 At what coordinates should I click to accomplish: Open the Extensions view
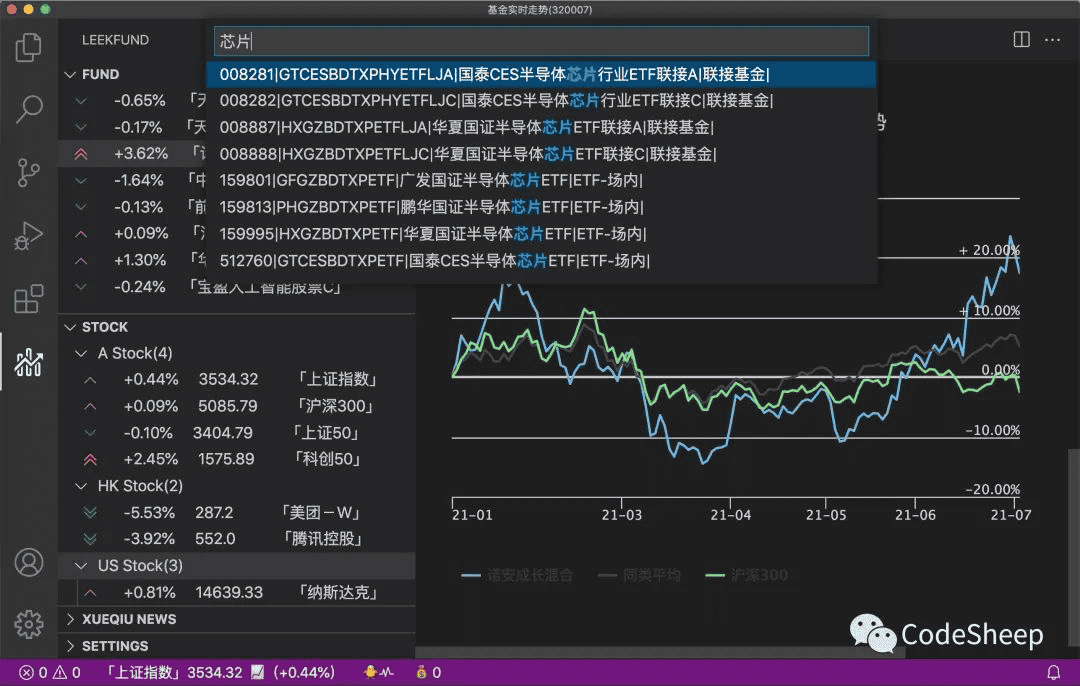28,299
